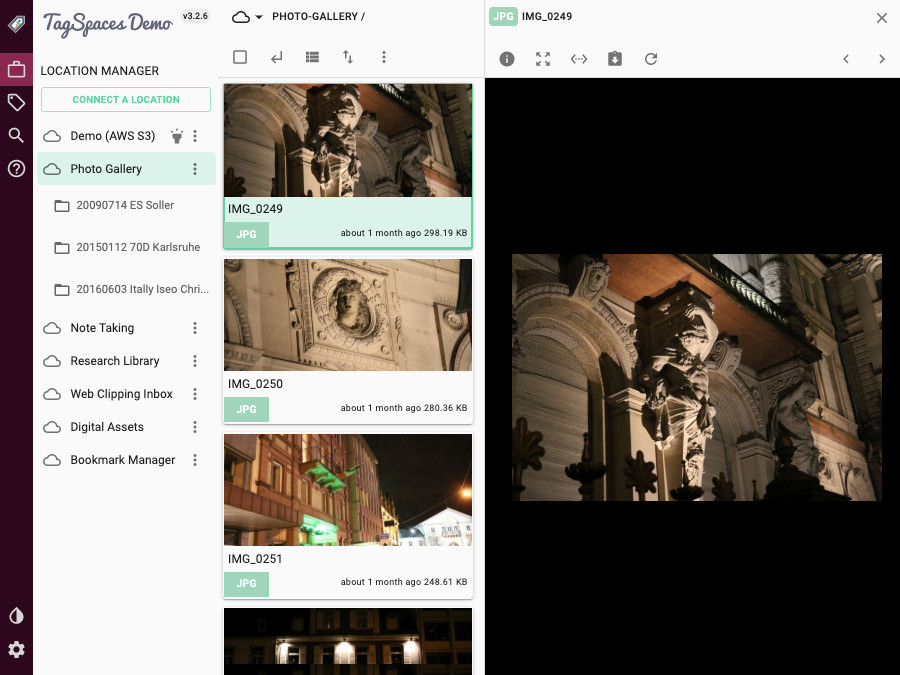Viewport: 900px width, 675px height.
Task: Toggle the select all files checkbox
Action: click(240, 57)
